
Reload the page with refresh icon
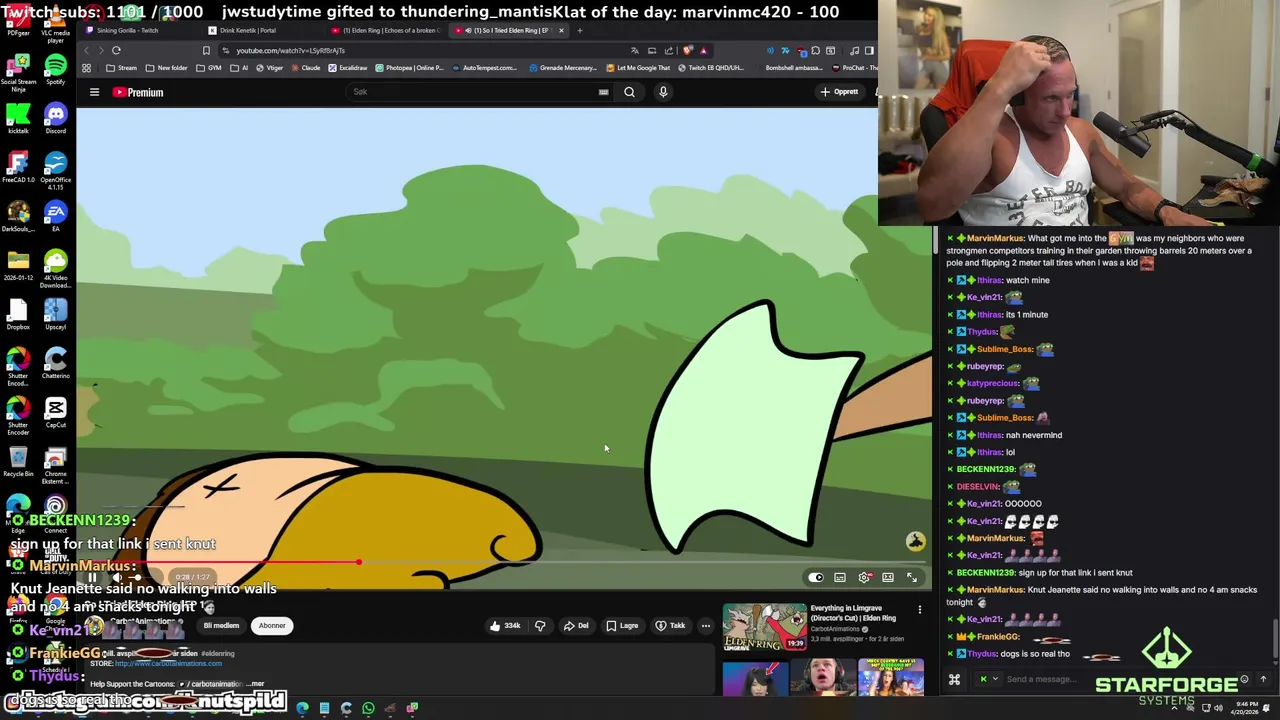pyautogui.click(x=116, y=50)
